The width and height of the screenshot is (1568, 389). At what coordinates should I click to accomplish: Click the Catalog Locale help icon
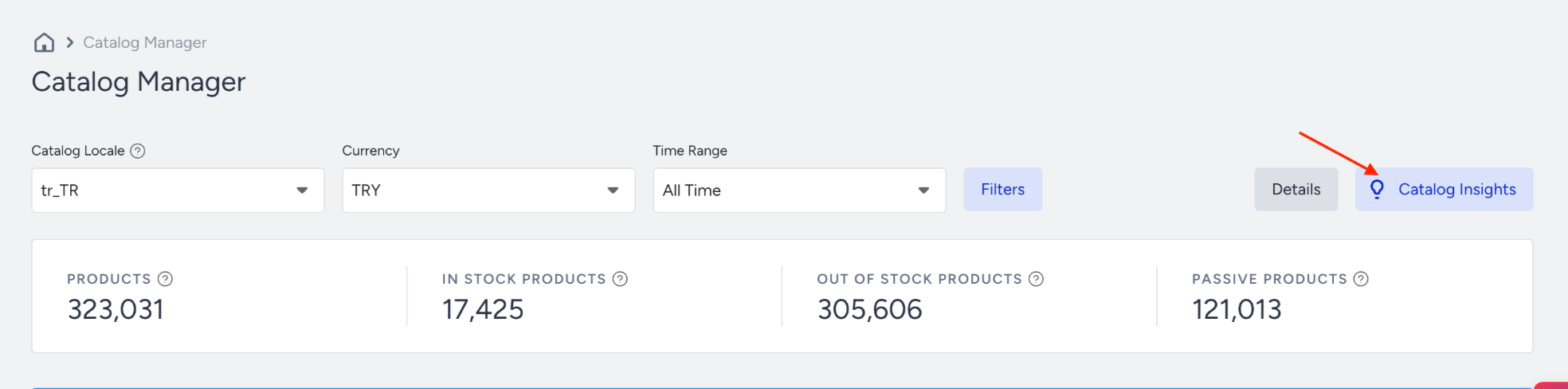coord(138,151)
